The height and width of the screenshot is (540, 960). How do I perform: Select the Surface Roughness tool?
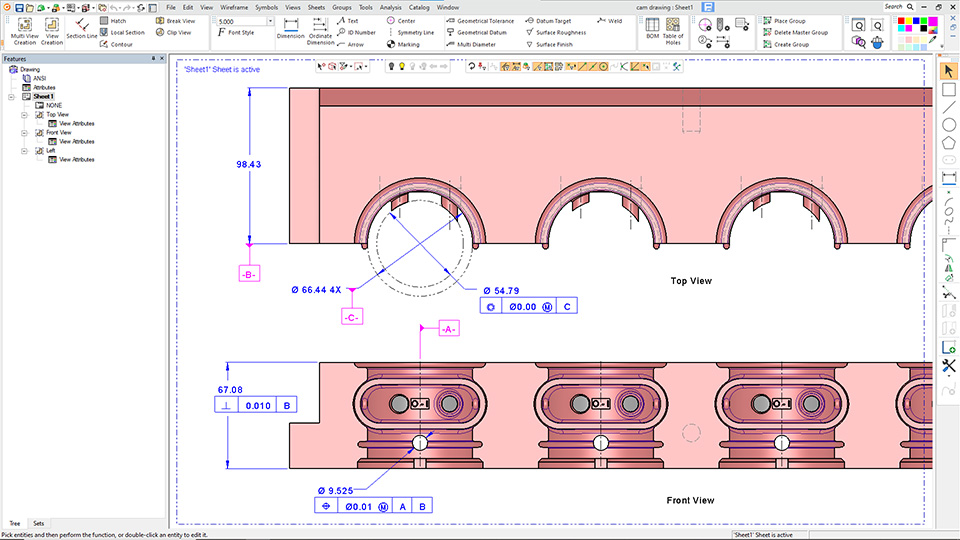pyautogui.click(x=556, y=32)
